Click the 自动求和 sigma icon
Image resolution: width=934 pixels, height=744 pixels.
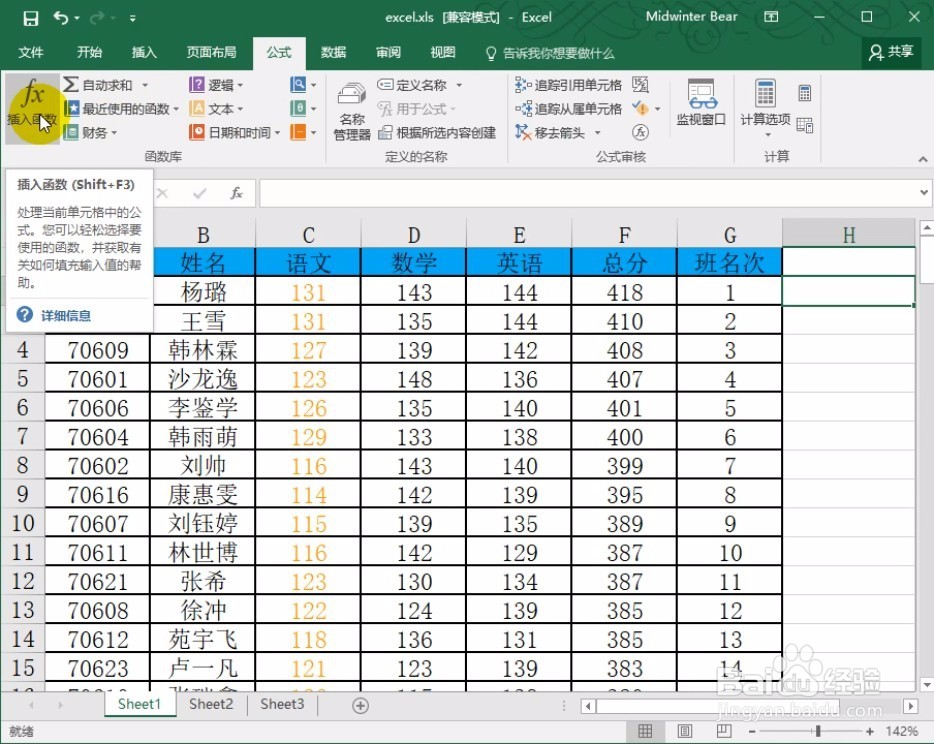click(71, 85)
